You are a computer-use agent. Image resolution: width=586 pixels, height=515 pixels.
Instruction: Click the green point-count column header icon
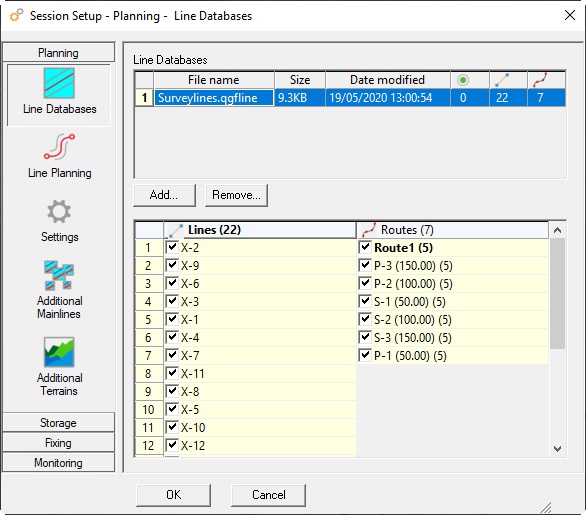[463, 80]
